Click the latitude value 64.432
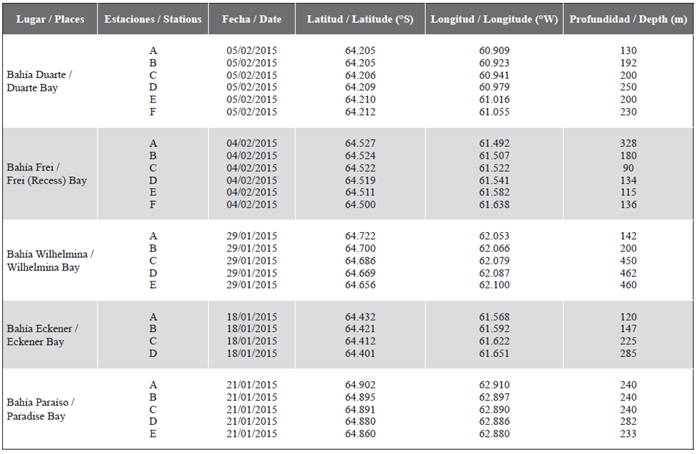 (x=360, y=317)
